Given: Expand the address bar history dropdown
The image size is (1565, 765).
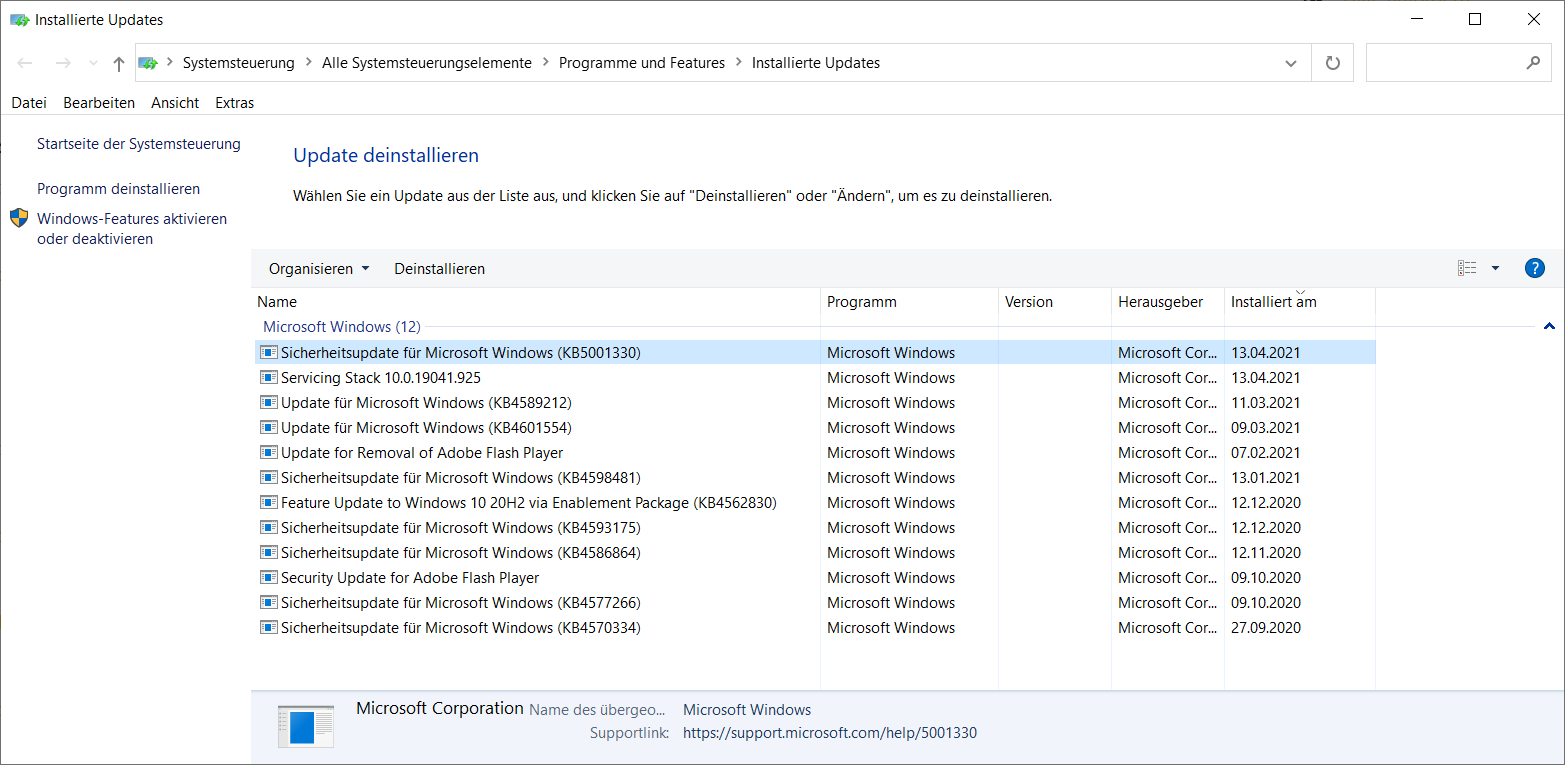Looking at the screenshot, I should coord(1290,63).
